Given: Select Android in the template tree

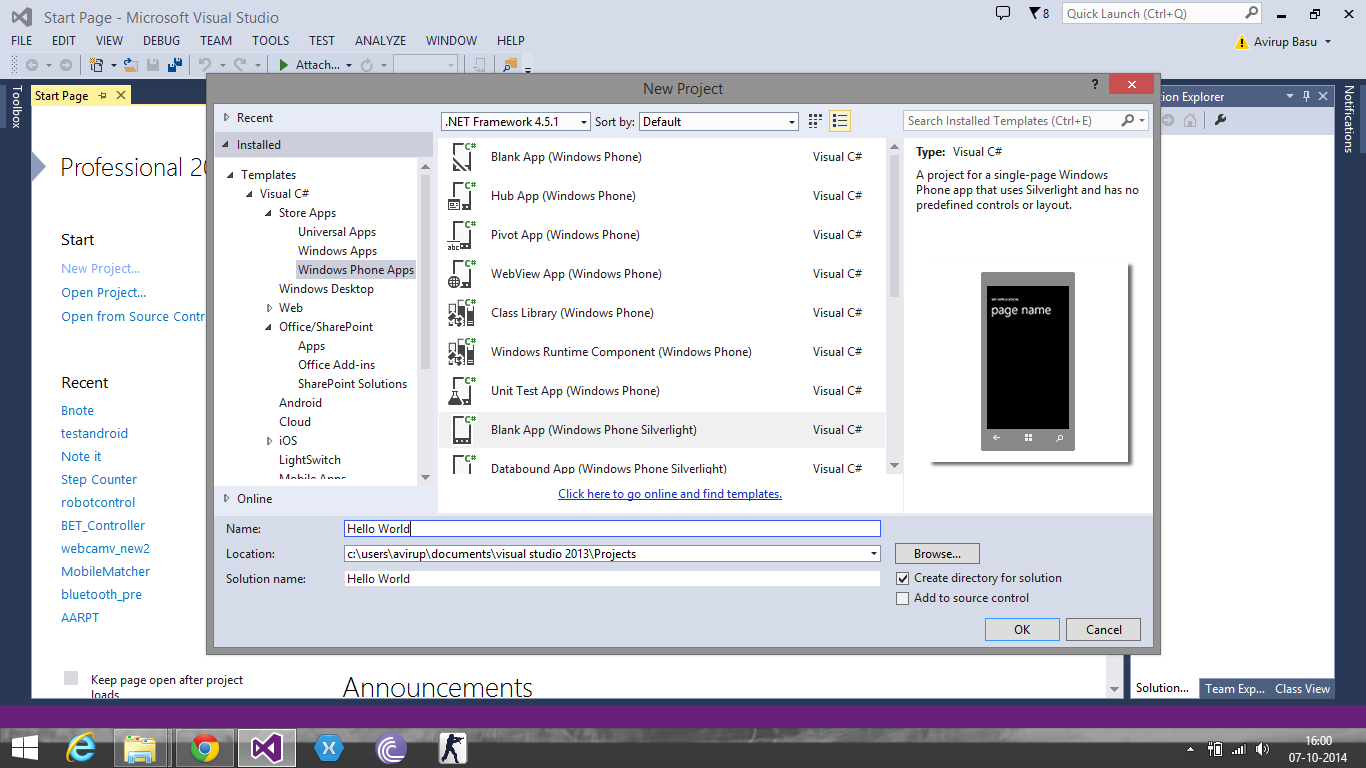Looking at the screenshot, I should (x=300, y=403).
